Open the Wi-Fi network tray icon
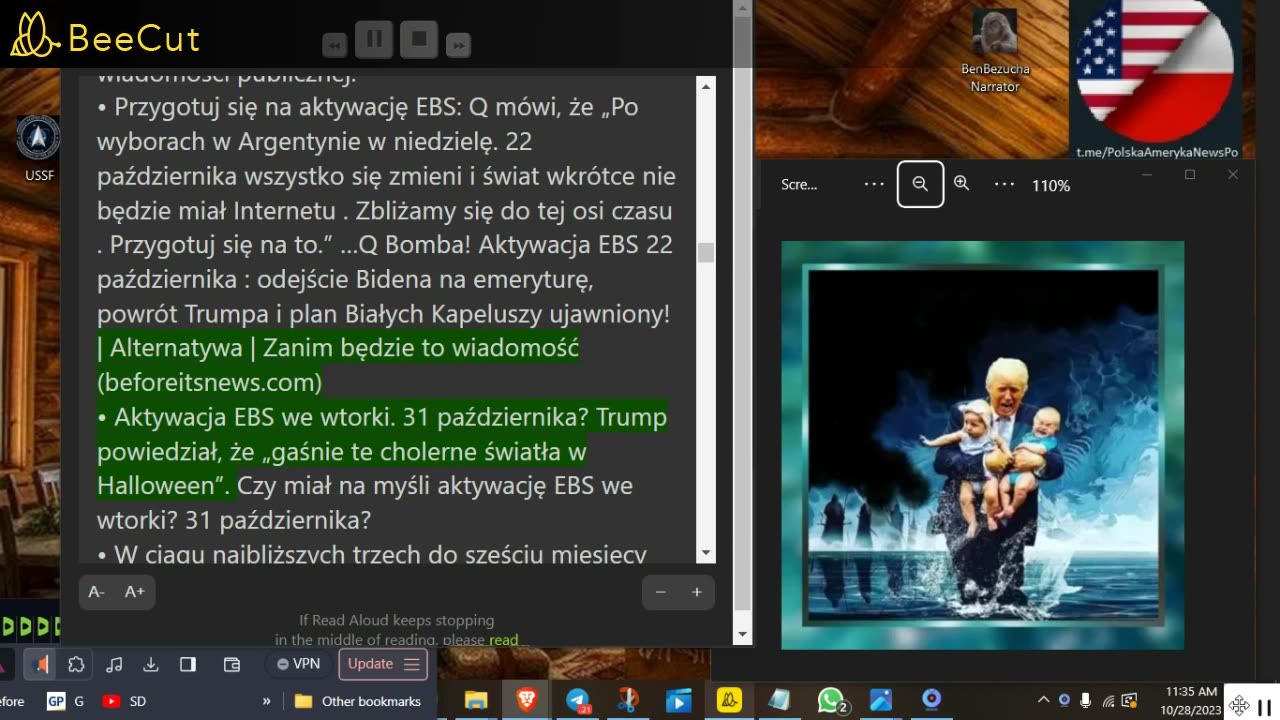Viewport: 1280px width, 720px height. (x=1108, y=701)
